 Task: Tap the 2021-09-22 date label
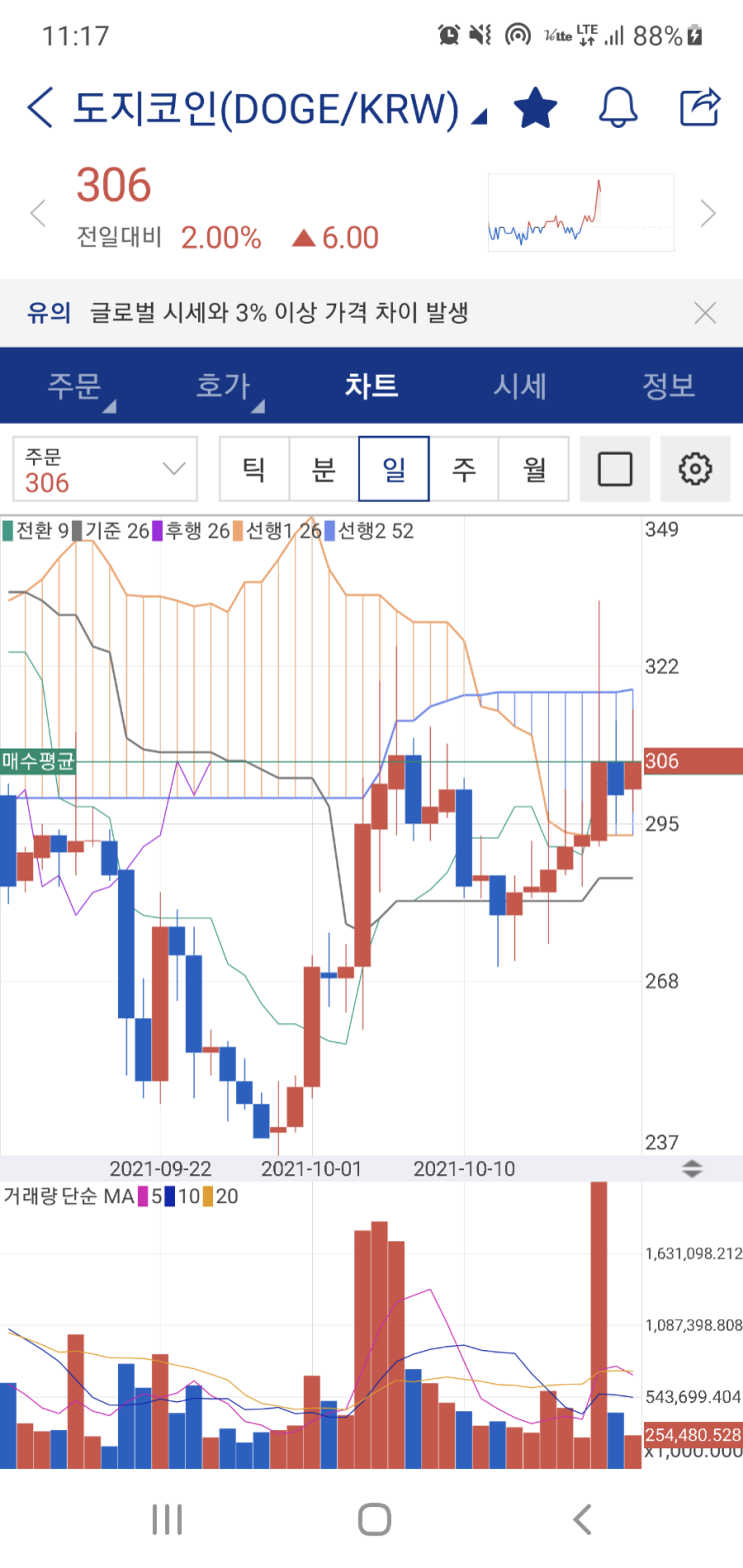tap(160, 1168)
